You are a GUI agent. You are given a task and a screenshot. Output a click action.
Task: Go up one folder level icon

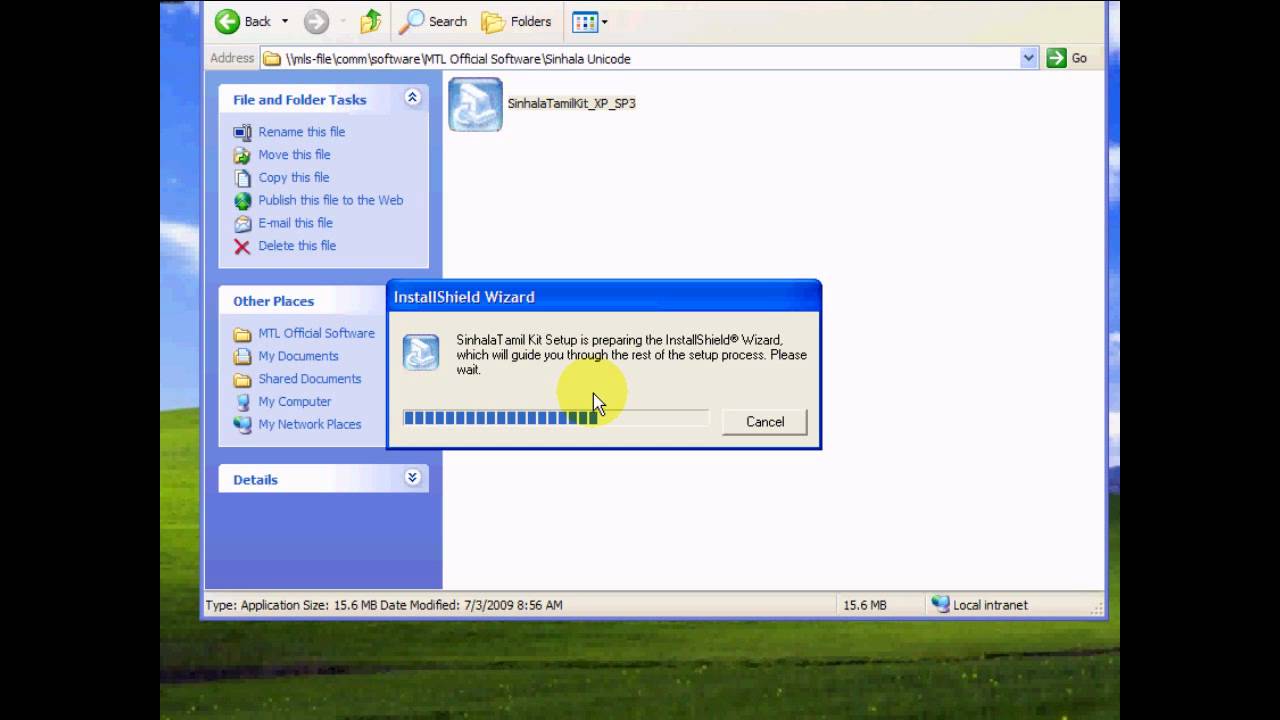(371, 21)
